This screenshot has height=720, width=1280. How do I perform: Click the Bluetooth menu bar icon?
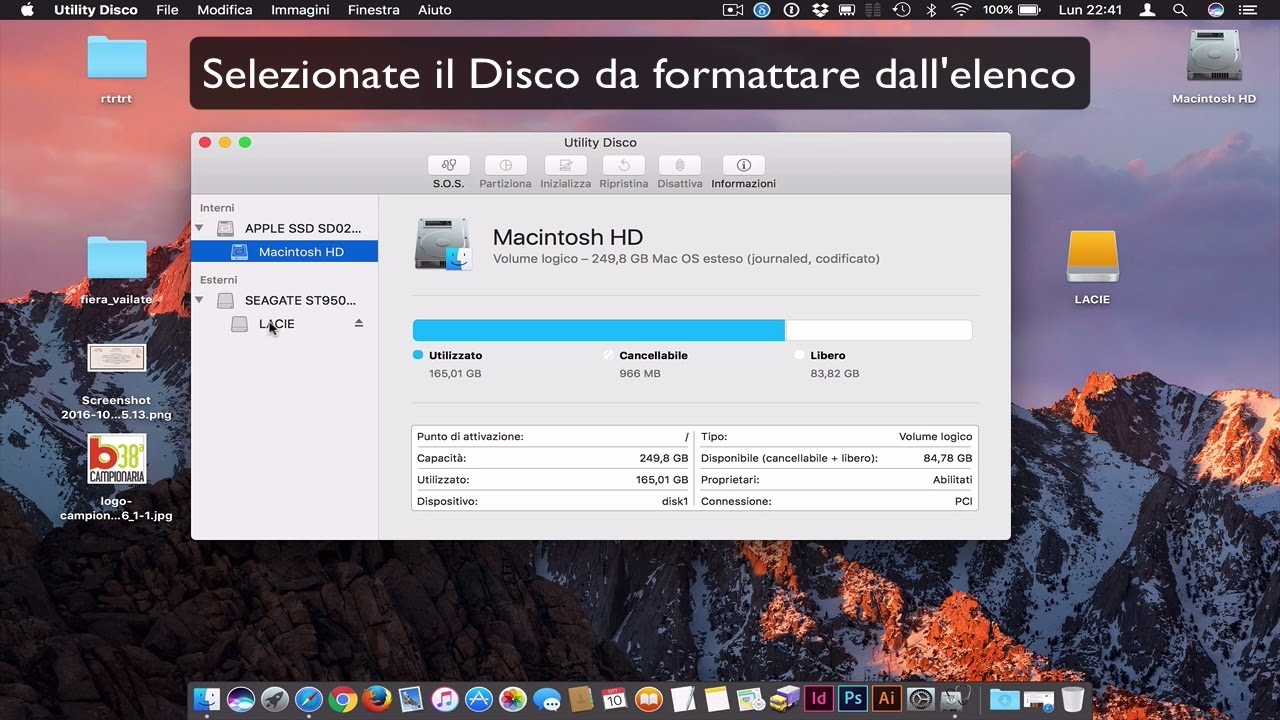click(x=931, y=10)
